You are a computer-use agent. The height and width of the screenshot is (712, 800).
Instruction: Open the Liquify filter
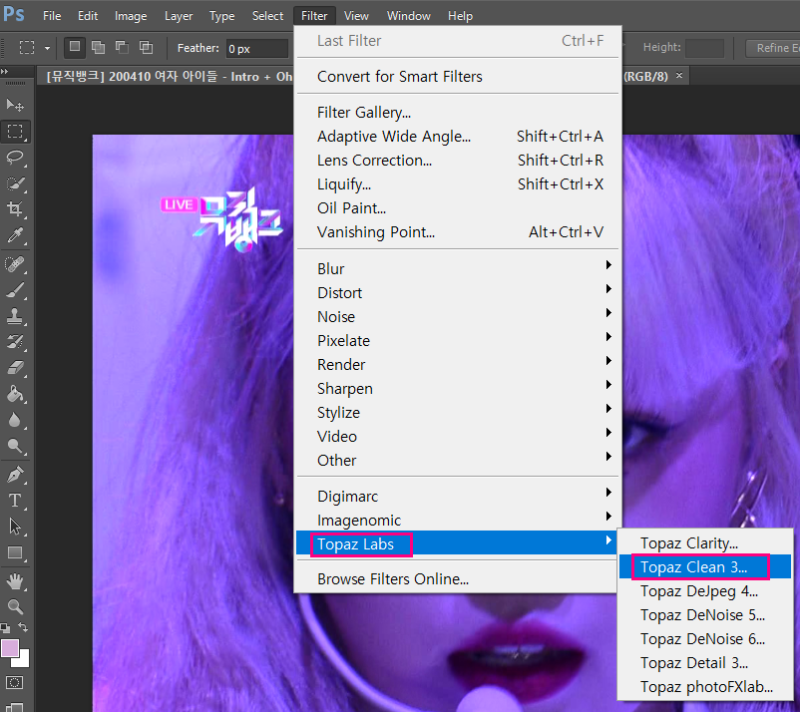[x=459, y=184]
